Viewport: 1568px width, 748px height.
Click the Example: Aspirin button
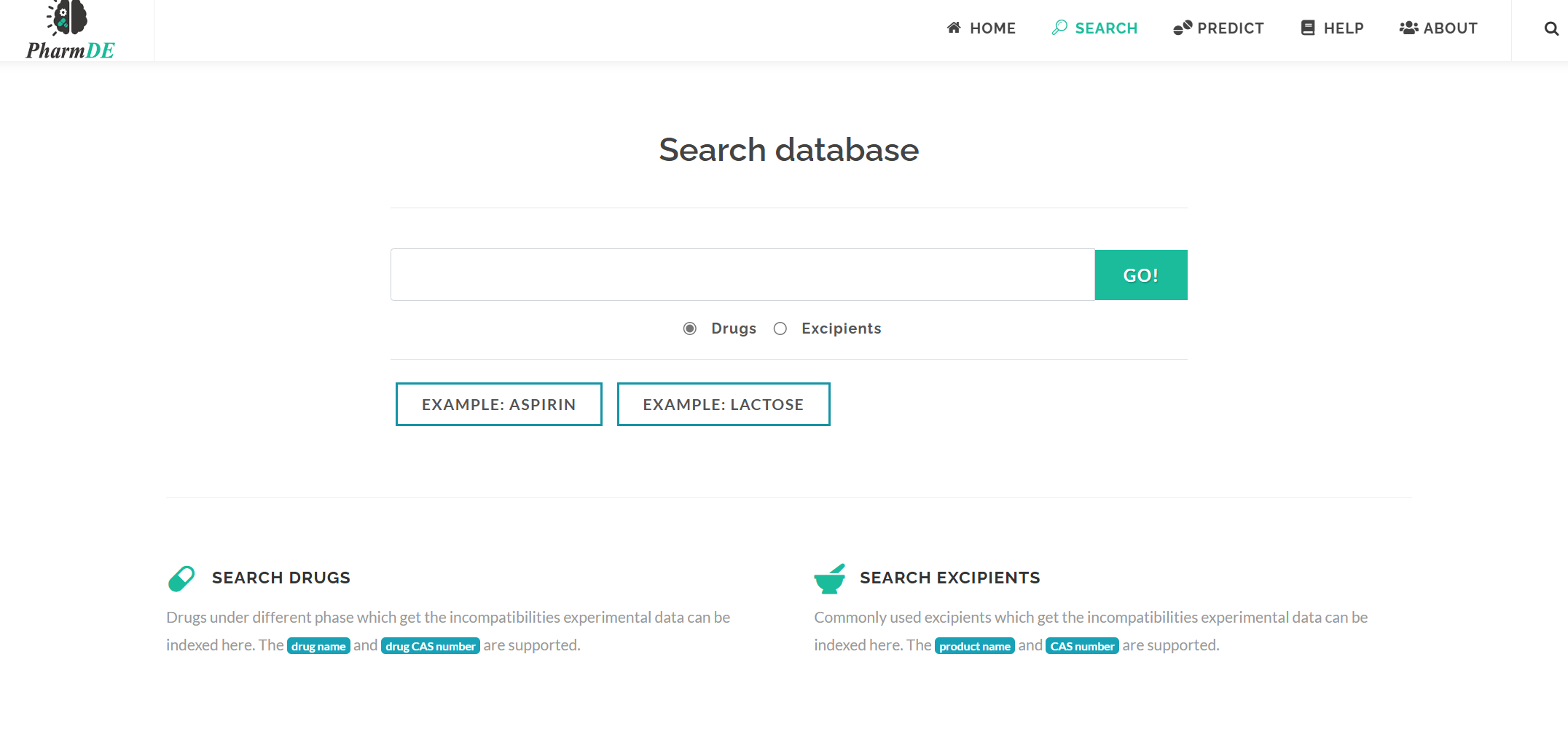coord(499,404)
